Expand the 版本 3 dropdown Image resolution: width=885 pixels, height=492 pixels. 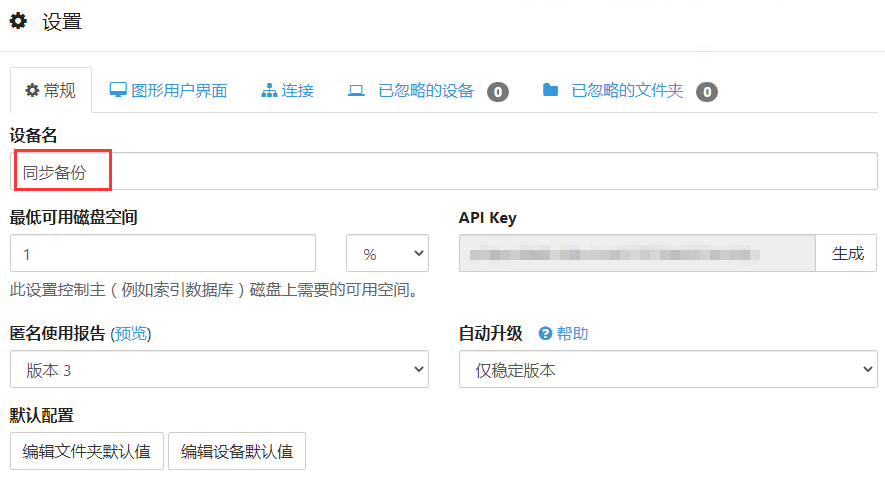point(219,370)
